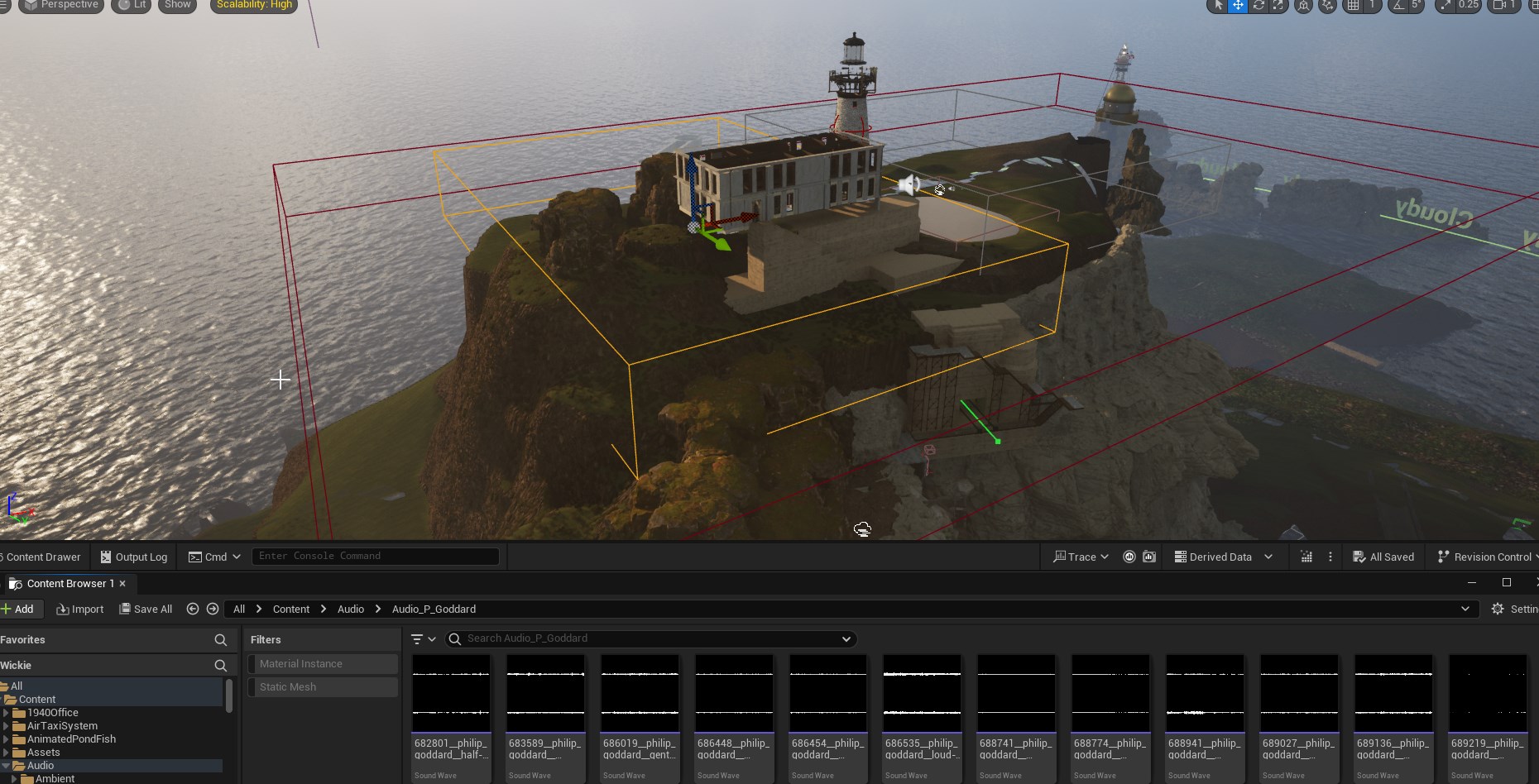Click the Wickie search magnifier icon
Image resolution: width=1539 pixels, height=784 pixels.
pyautogui.click(x=221, y=665)
